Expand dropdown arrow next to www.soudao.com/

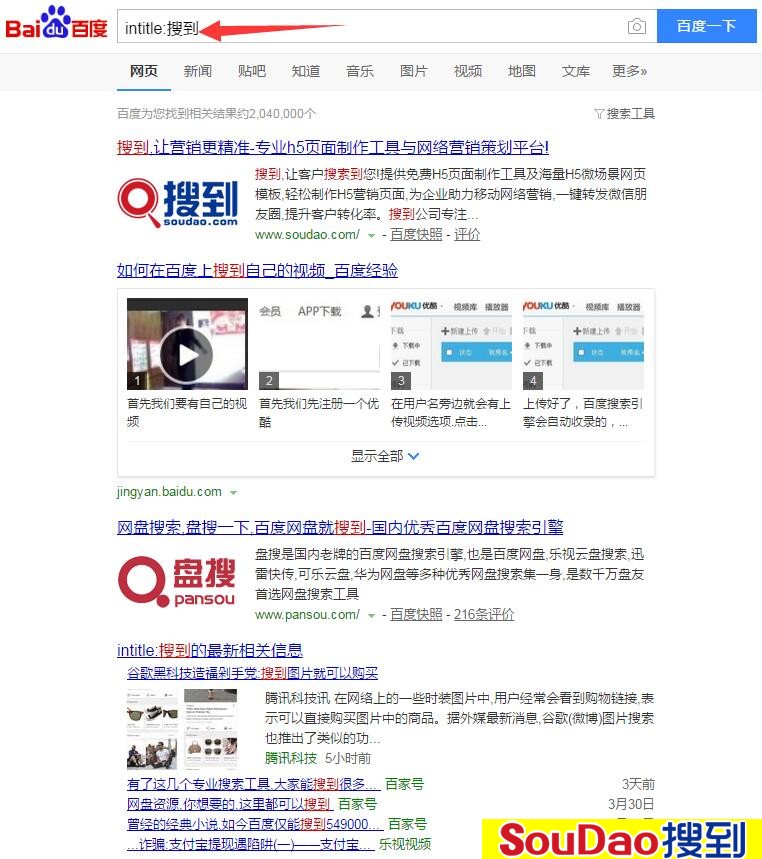371,236
